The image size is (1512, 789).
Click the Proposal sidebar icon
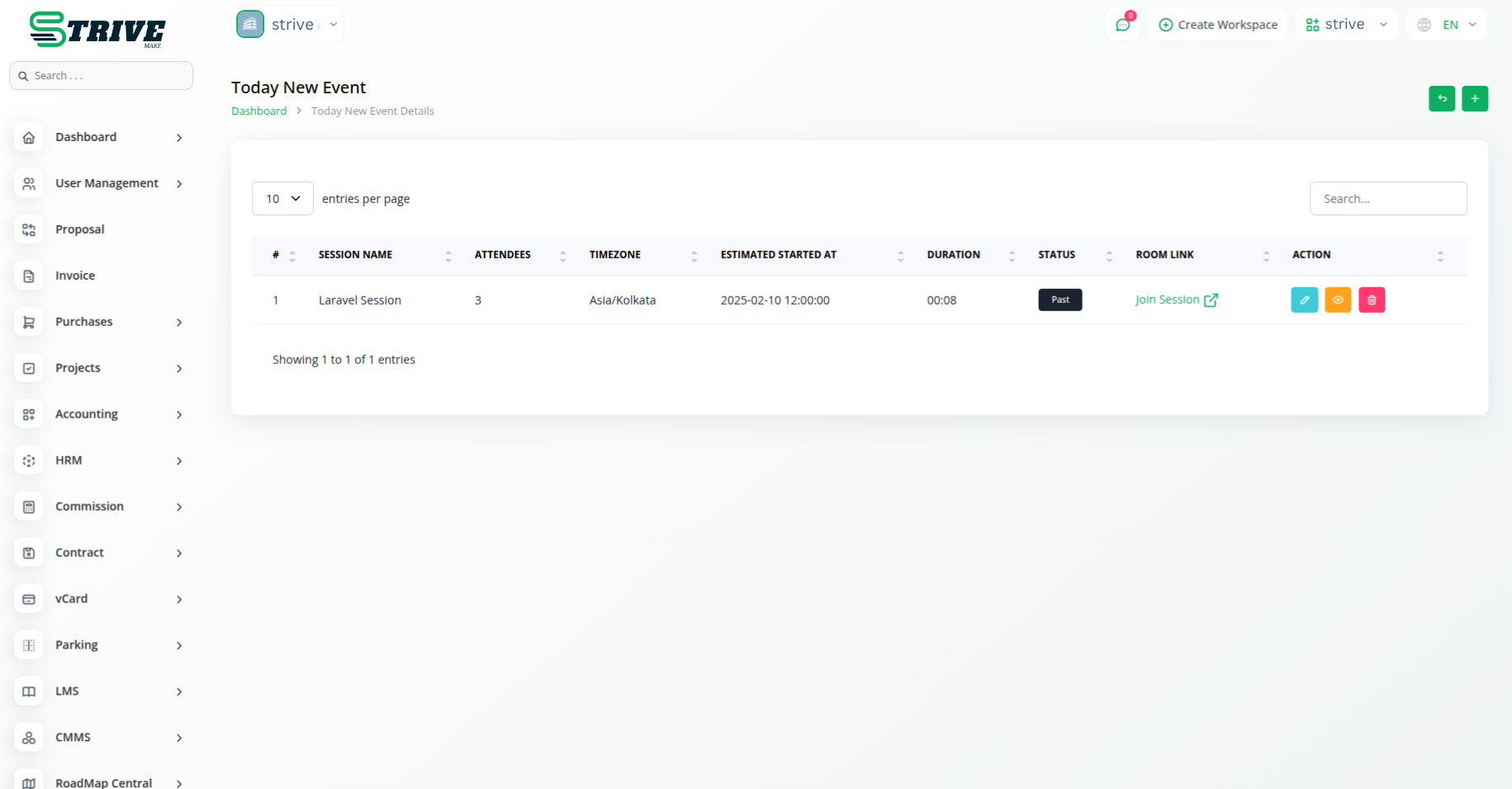click(x=29, y=229)
